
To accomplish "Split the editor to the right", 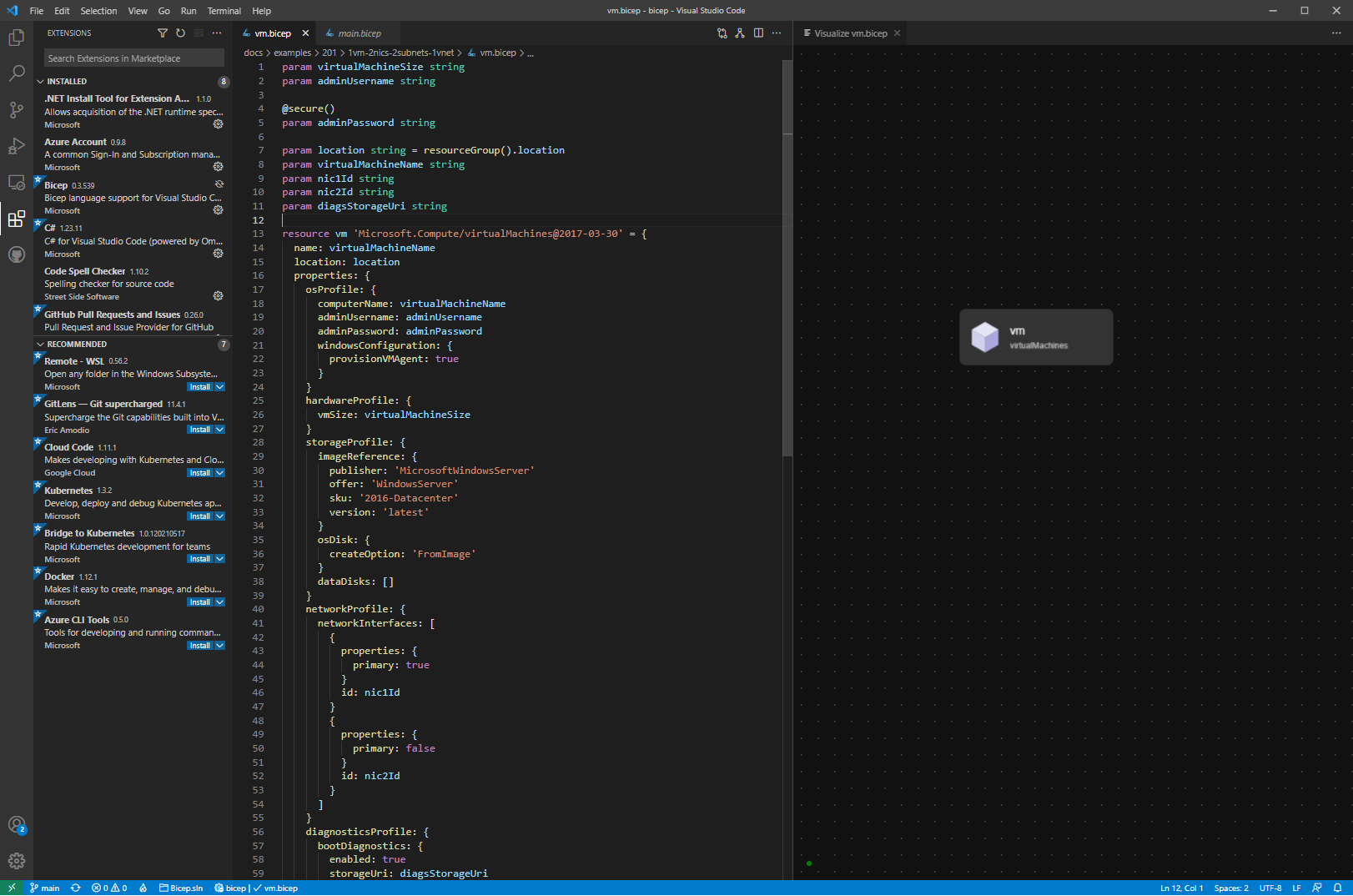I will (758, 33).
